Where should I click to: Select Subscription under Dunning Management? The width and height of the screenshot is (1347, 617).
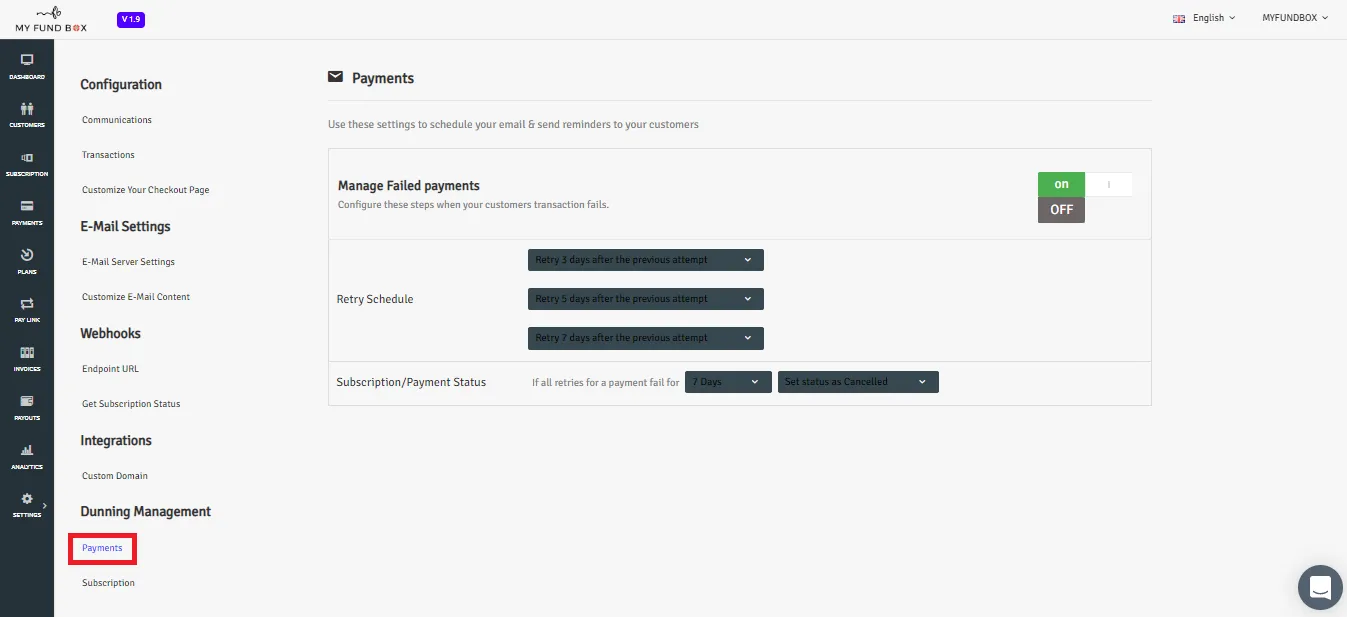tap(108, 583)
